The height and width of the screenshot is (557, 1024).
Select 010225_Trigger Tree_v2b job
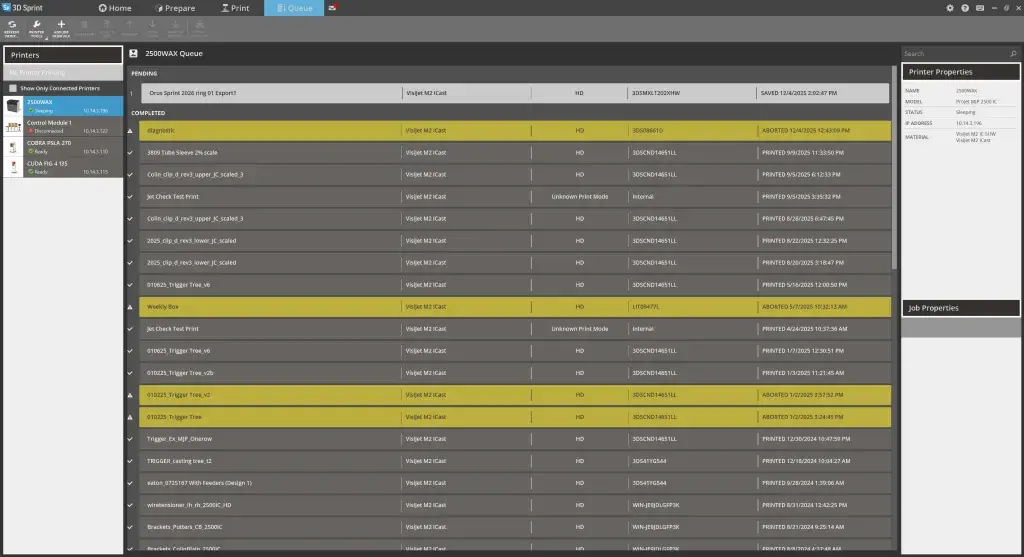click(515, 373)
